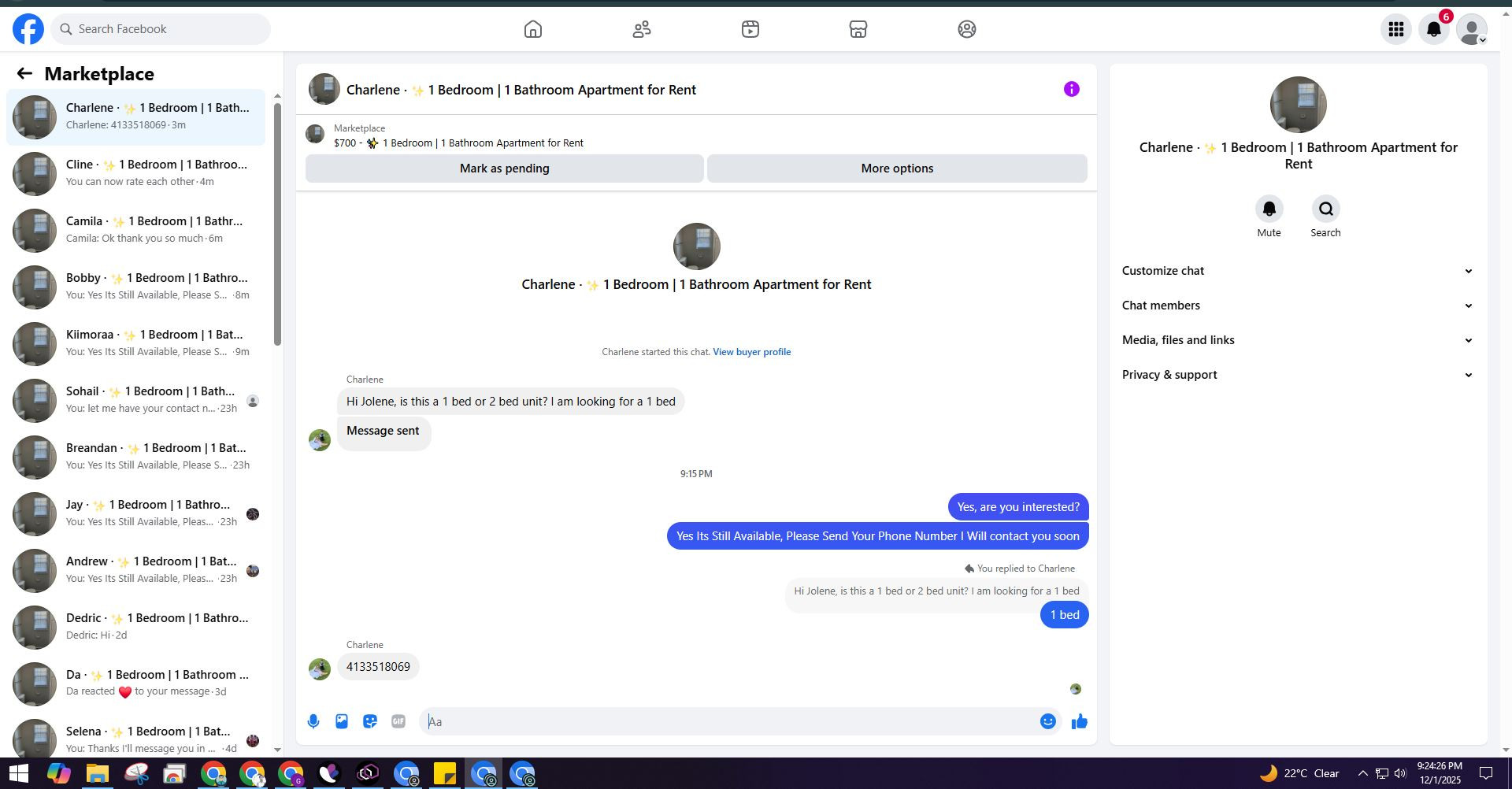Click Charlene's avatar beside 4133518069 message
This screenshot has height=789, width=1512.
320,669
